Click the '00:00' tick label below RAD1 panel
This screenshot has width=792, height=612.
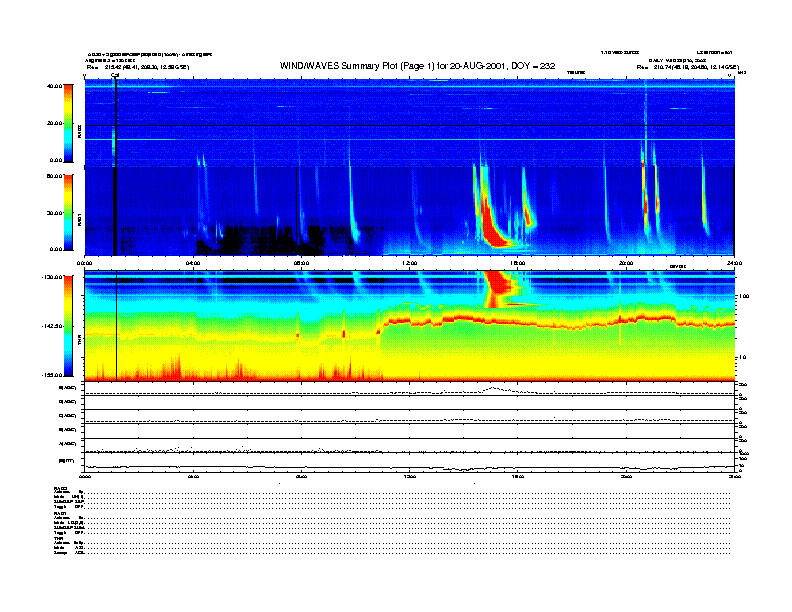click(x=84, y=263)
